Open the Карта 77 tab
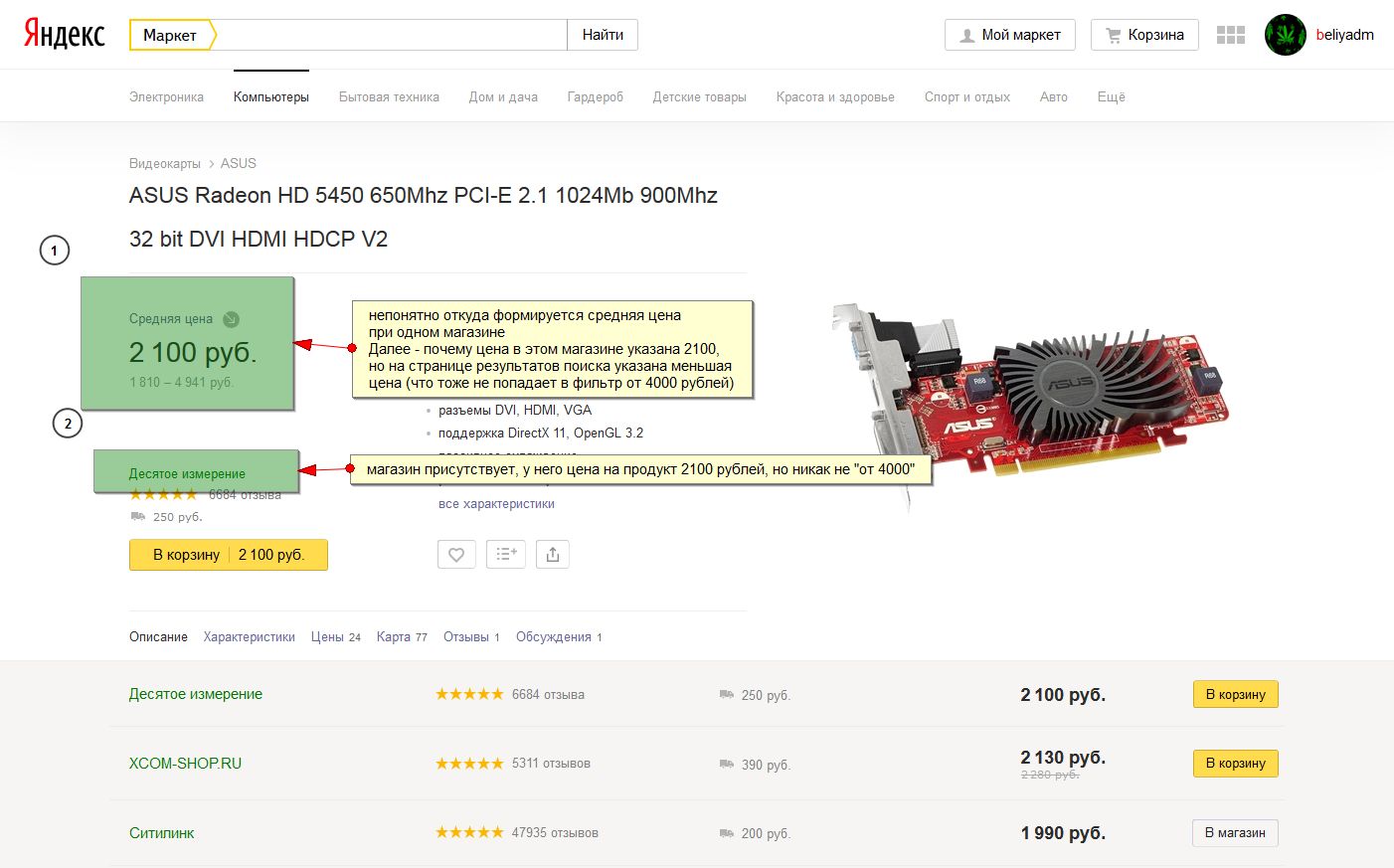 (x=402, y=636)
